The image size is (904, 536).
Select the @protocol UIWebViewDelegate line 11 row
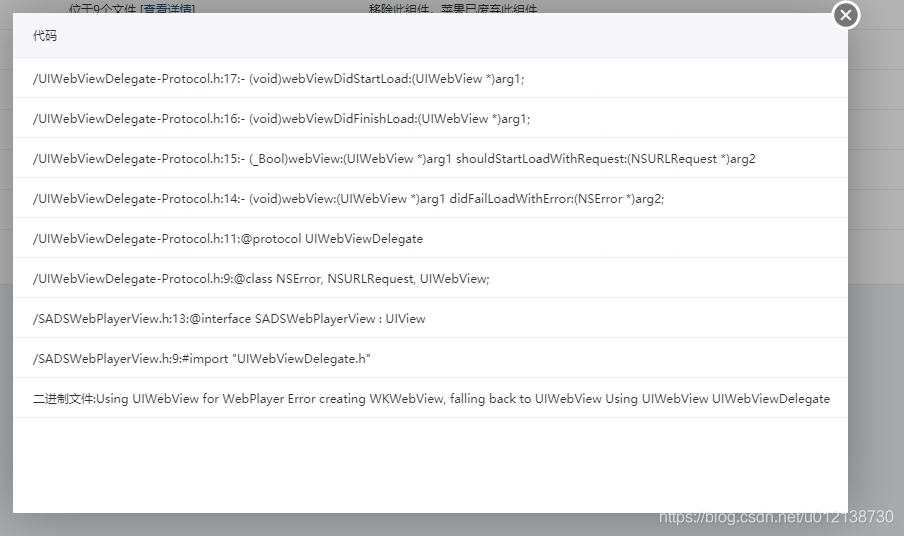tap(430, 237)
